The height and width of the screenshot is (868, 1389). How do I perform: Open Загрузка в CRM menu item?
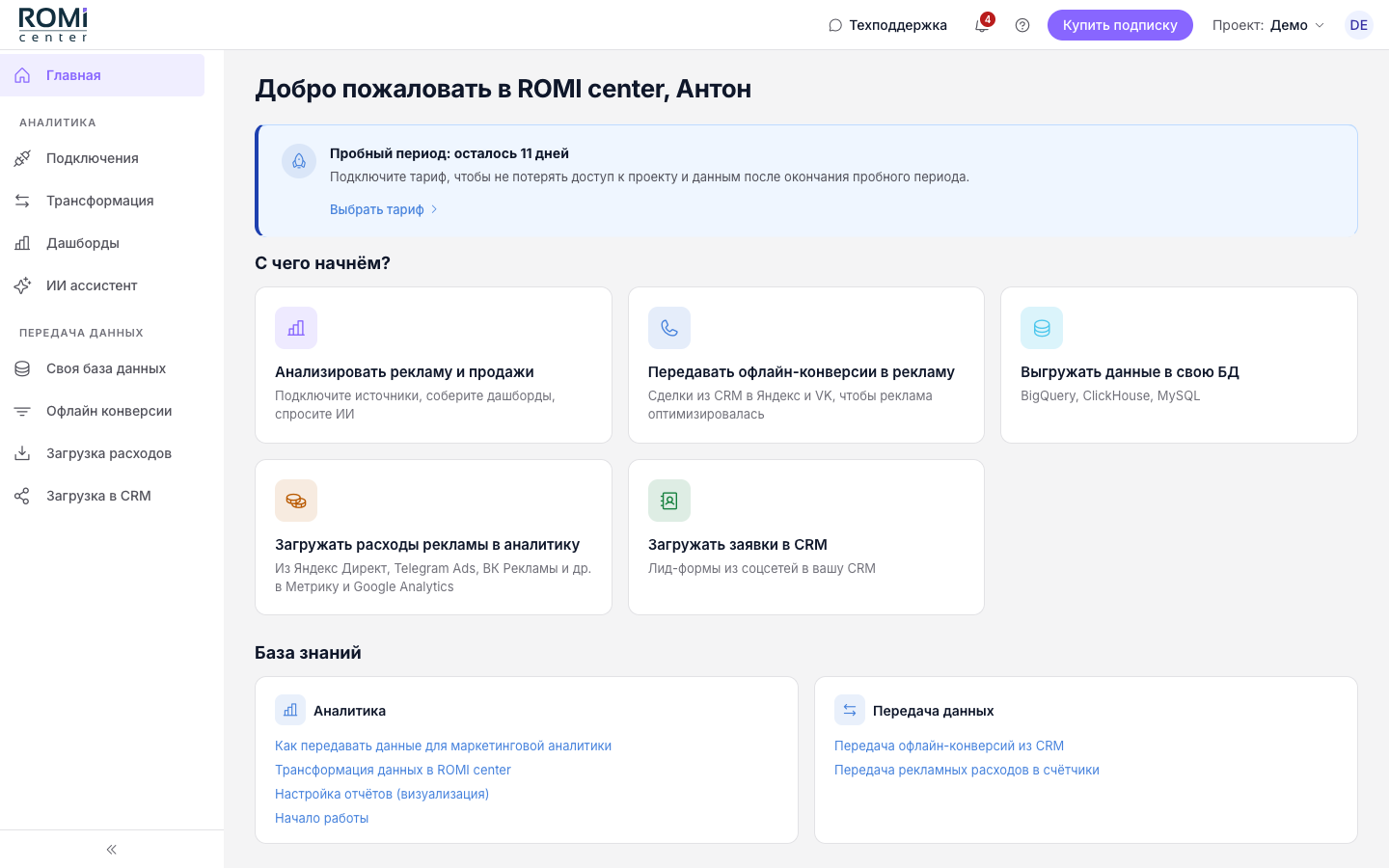click(x=102, y=496)
